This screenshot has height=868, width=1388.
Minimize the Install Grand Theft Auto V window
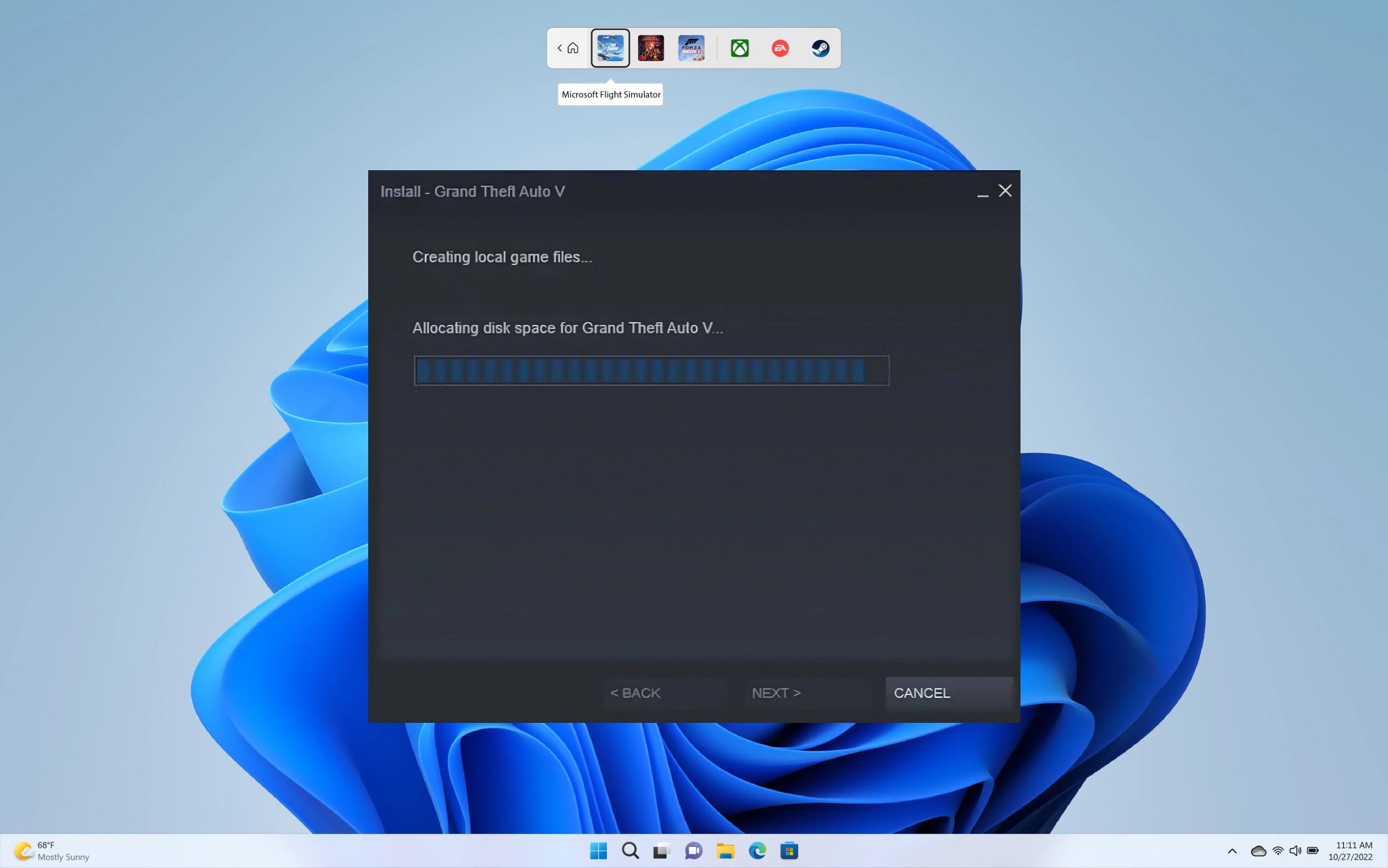[982, 193]
